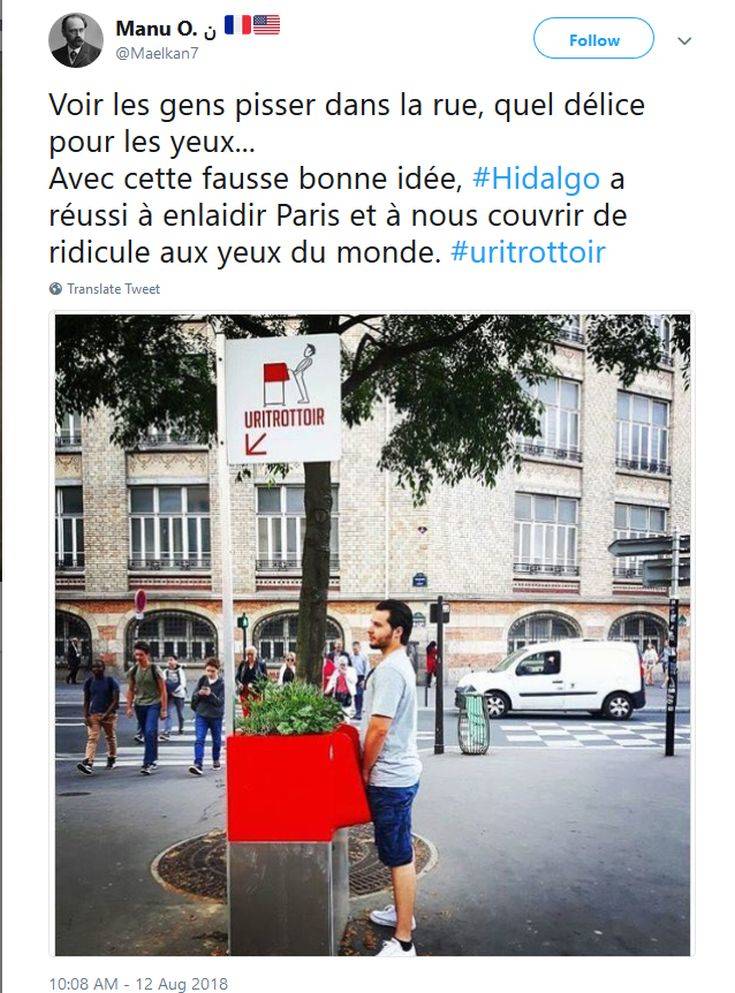Screen dimensions: 735x993
Task: Open the Manu O. display name link
Action: (x=156, y=28)
